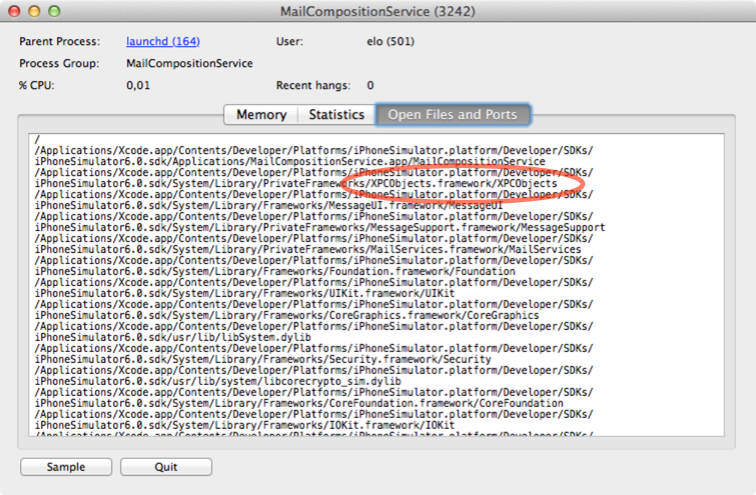The height and width of the screenshot is (495, 756).
Task: Open the launchd (164) parent process link
Action: point(162,42)
